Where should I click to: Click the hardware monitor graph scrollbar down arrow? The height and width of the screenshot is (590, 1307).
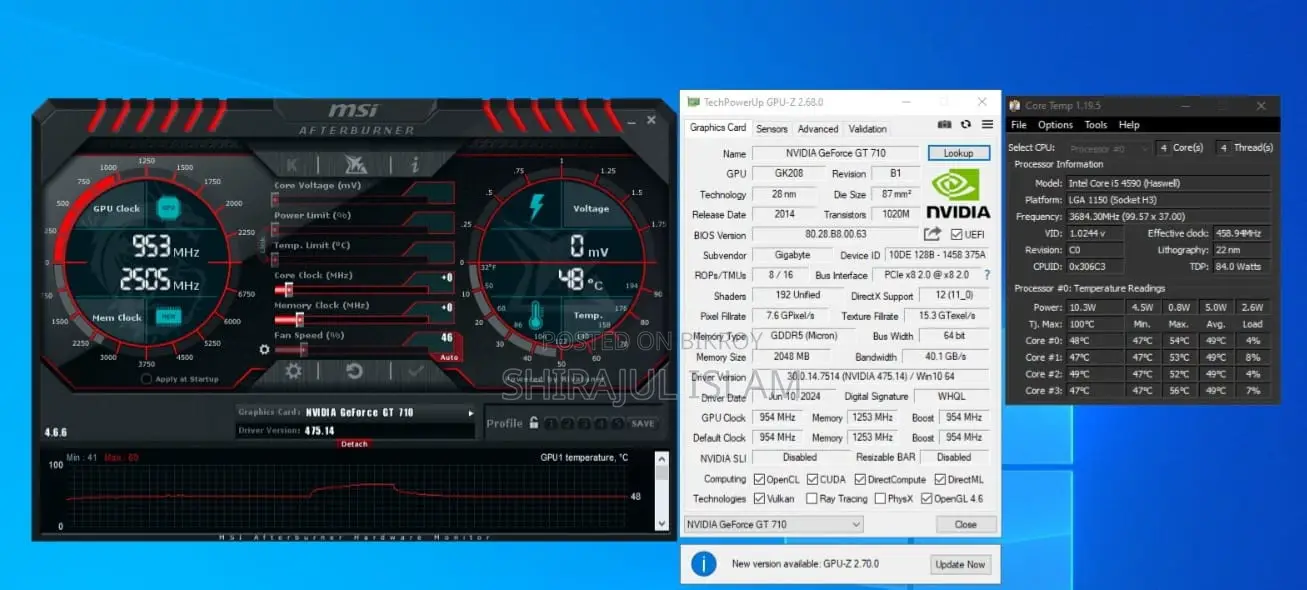point(660,522)
